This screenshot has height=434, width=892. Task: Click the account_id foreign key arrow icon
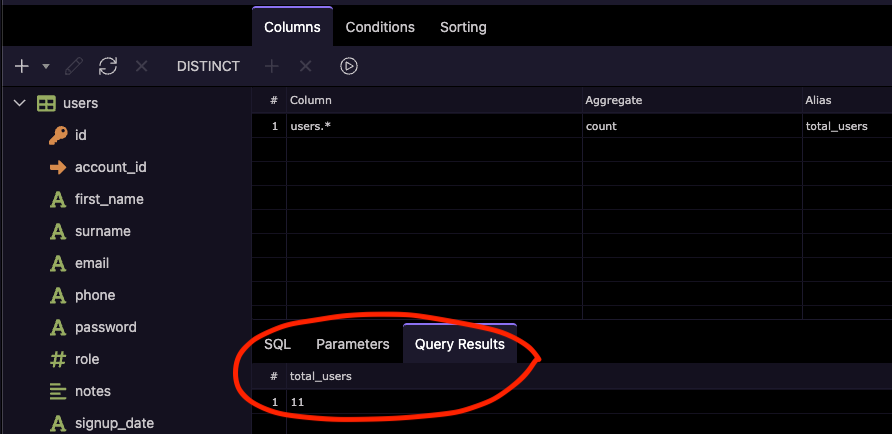[58, 167]
